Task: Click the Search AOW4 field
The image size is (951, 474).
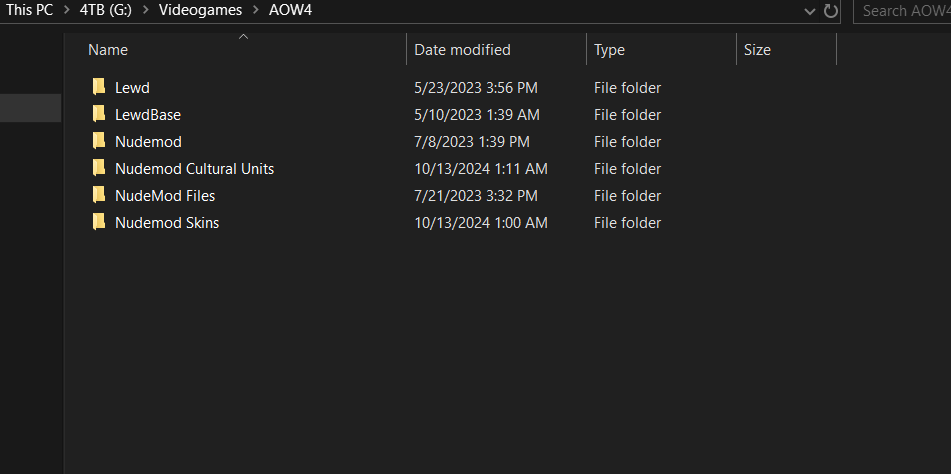Action: coord(904,11)
